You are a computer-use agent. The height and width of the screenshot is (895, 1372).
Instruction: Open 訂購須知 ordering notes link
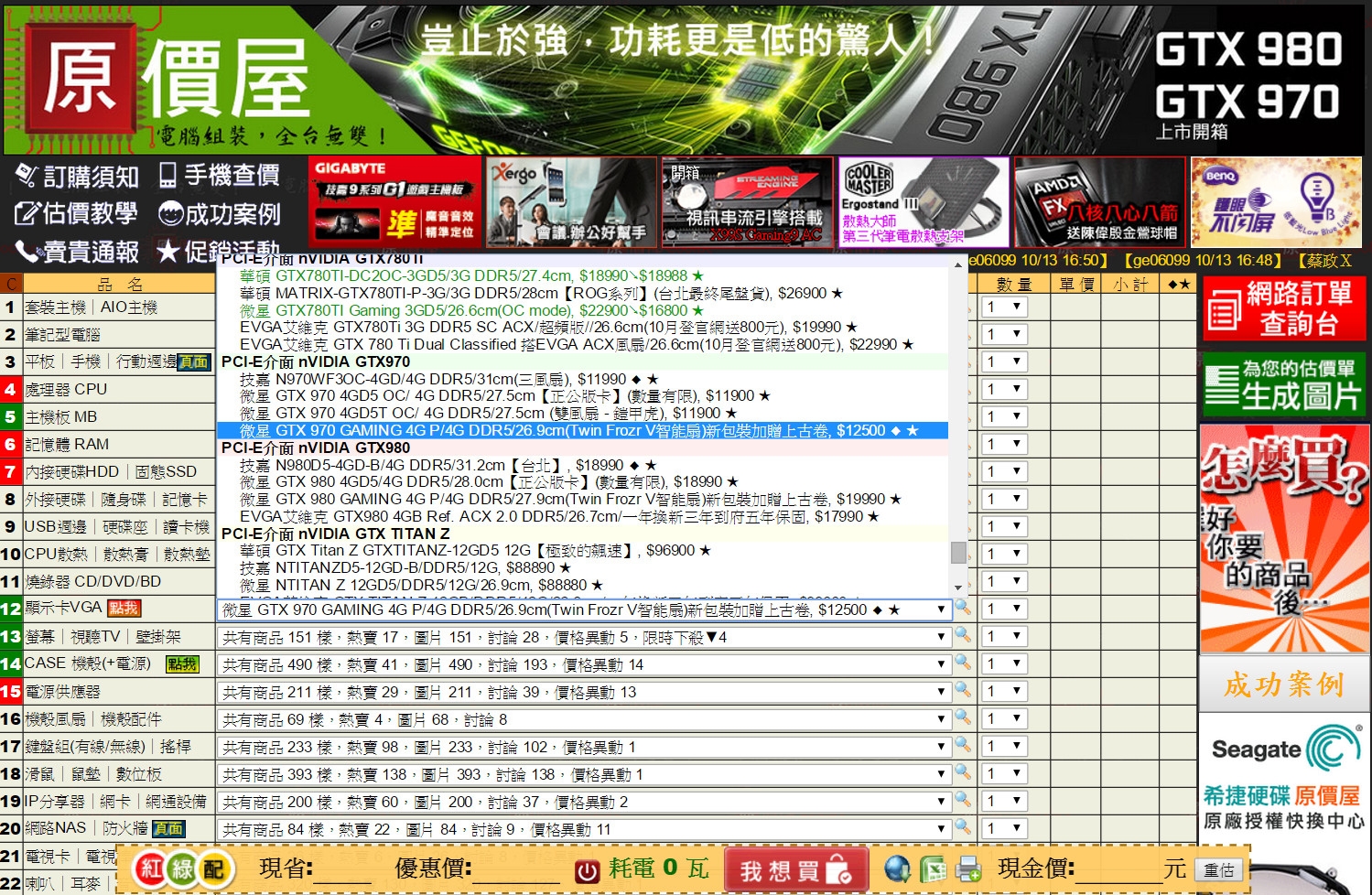pyautogui.click(x=77, y=176)
